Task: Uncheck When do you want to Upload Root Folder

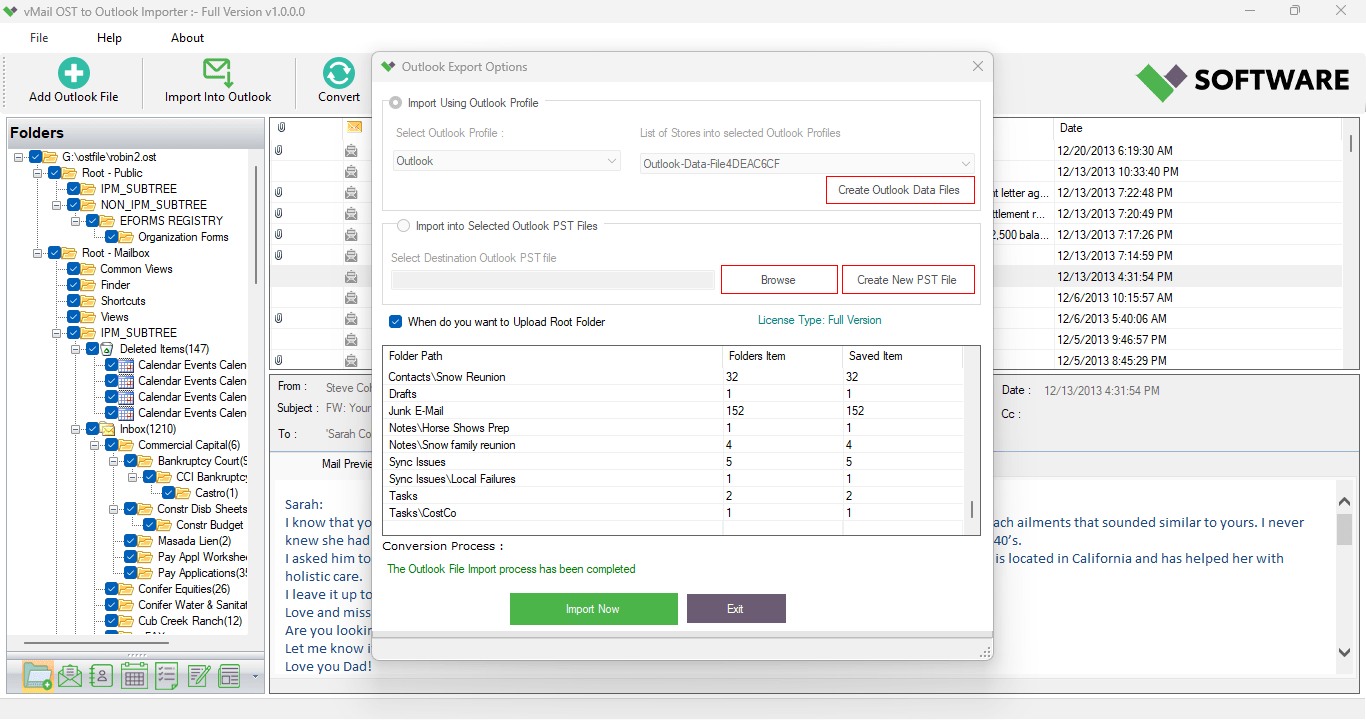Action: [x=396, y=322]
